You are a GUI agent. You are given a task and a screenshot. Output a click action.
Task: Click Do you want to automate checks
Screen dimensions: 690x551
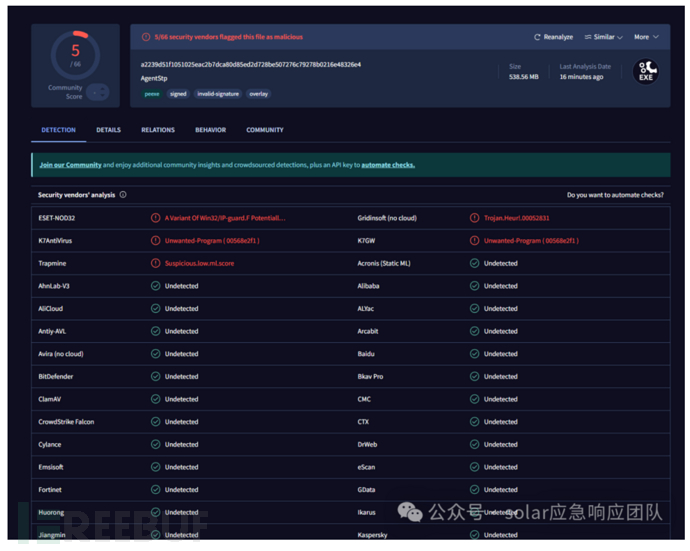(615, 195)
